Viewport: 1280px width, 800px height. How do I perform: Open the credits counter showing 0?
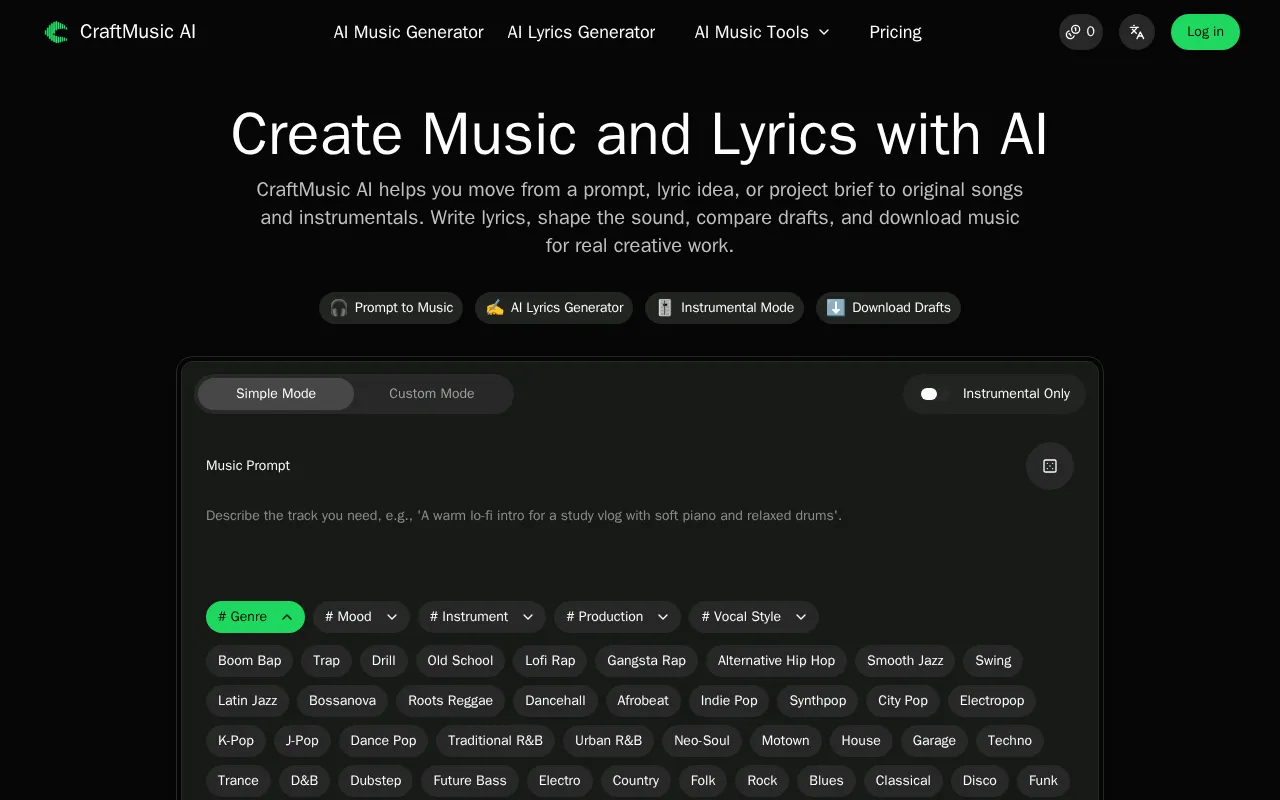(x=1081, y=32)
